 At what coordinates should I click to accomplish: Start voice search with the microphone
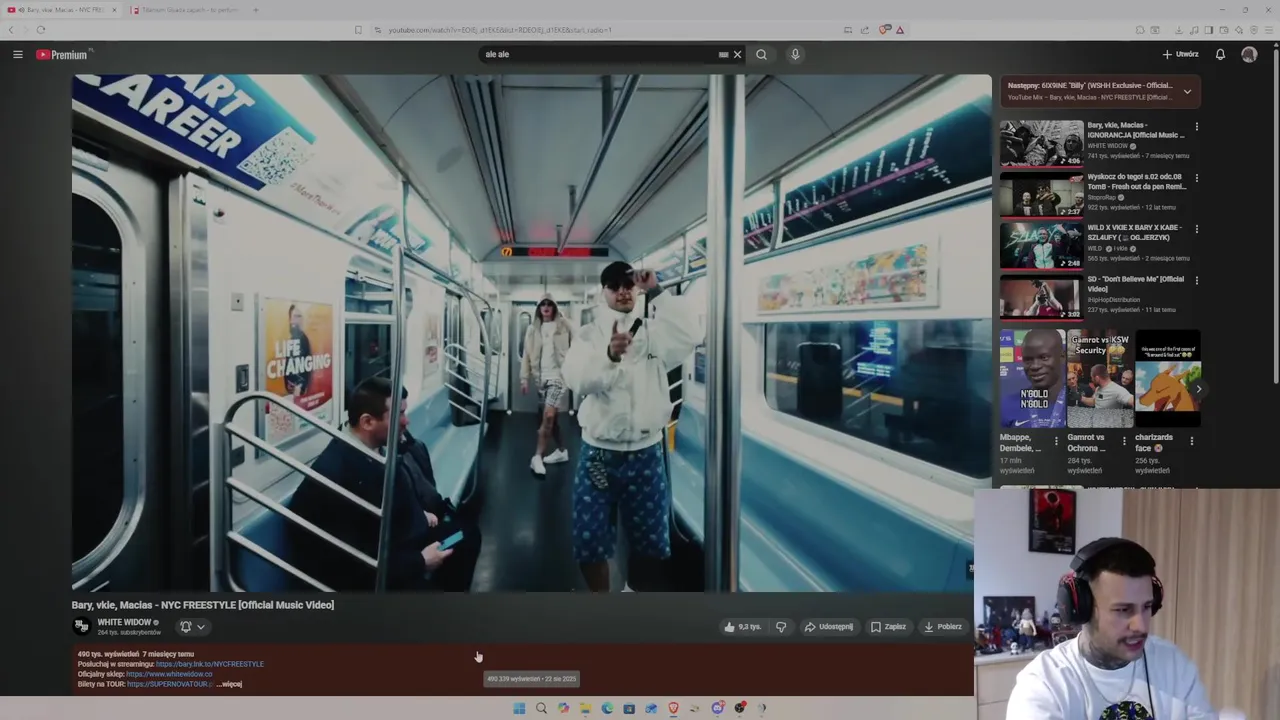[x=795, y=54]
